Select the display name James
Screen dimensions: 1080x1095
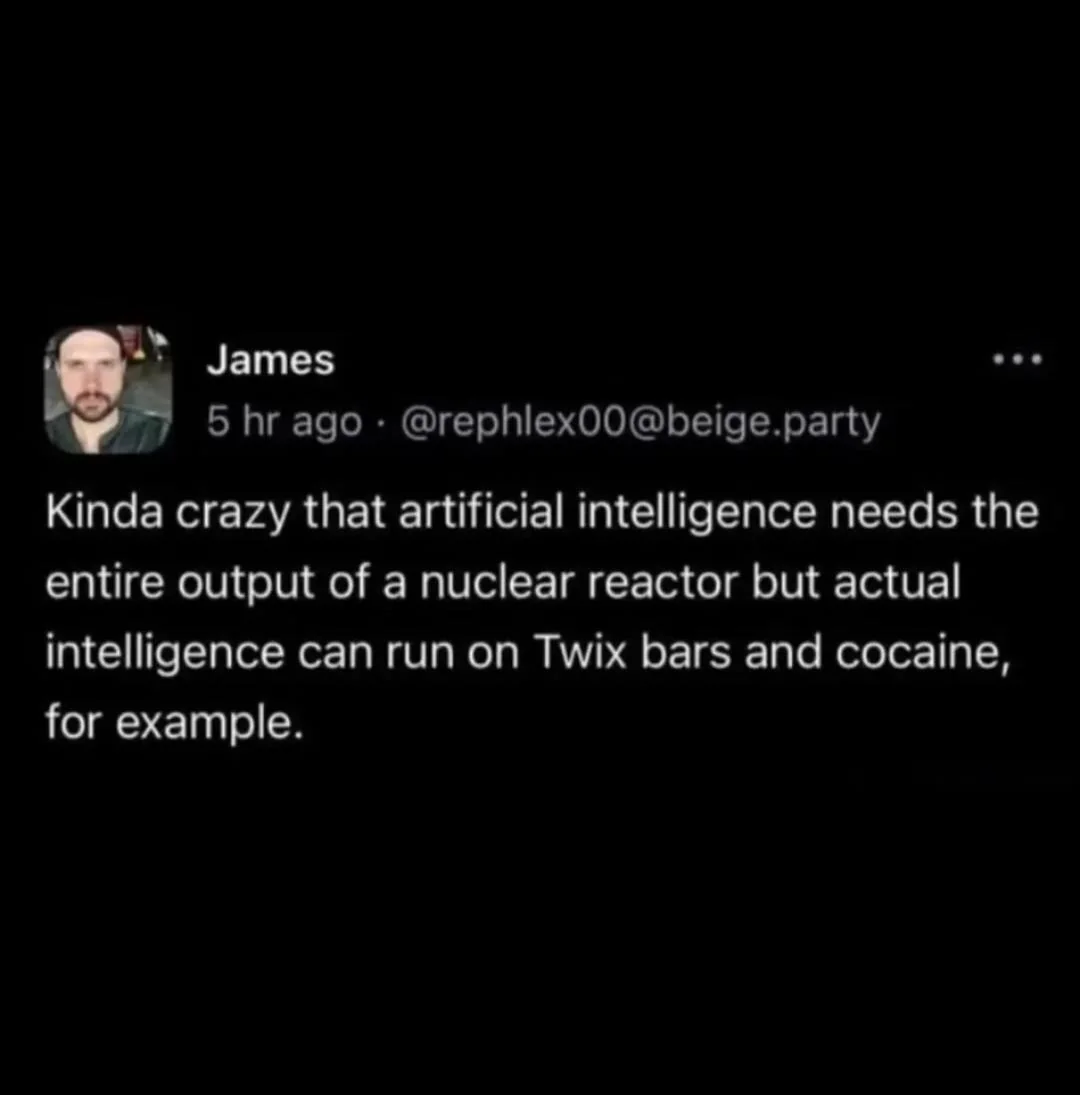pos(271,360)
